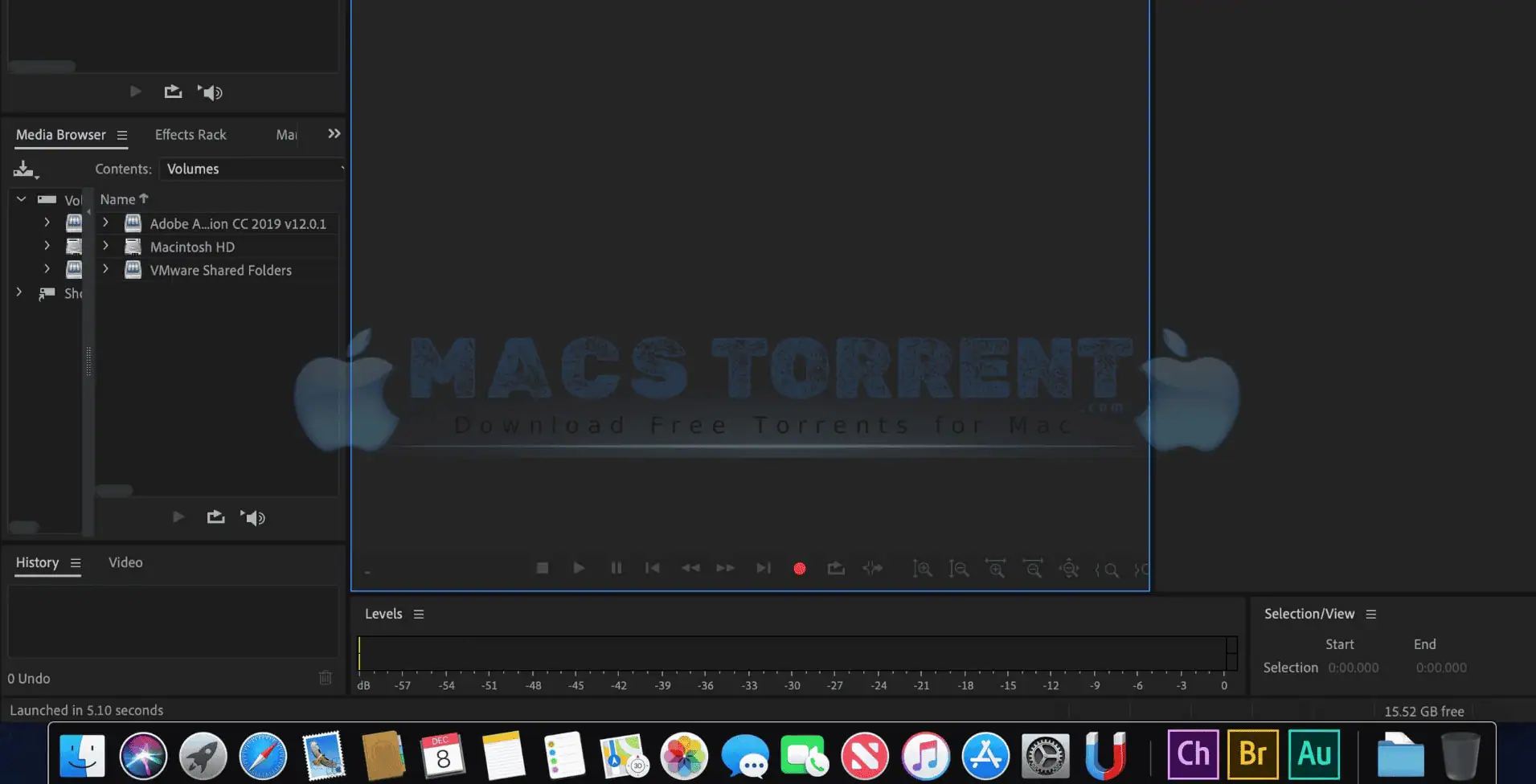Click the Media Browser file list horizontal scrollbar
Viewport: 1536px width, 784px height.
[x=114, y=490]
